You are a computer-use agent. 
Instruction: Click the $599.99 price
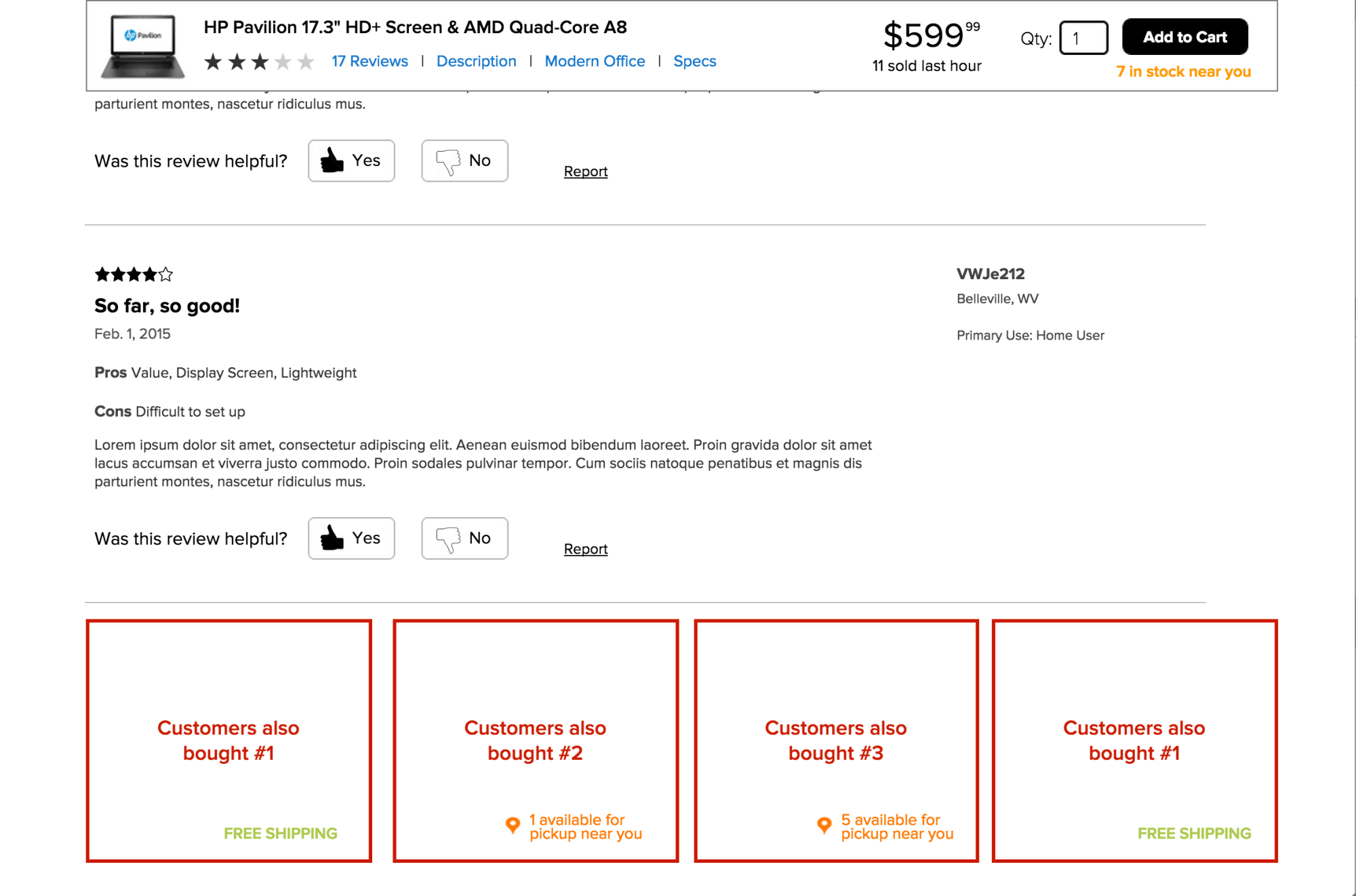pyautogui.click(x=932, y=35)
